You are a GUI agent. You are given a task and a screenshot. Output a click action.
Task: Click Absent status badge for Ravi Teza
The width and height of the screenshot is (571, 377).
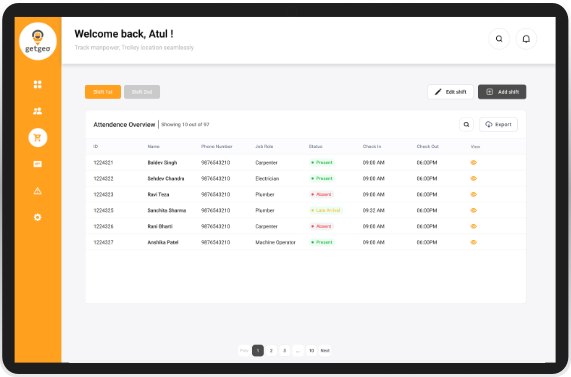[321, 195]
